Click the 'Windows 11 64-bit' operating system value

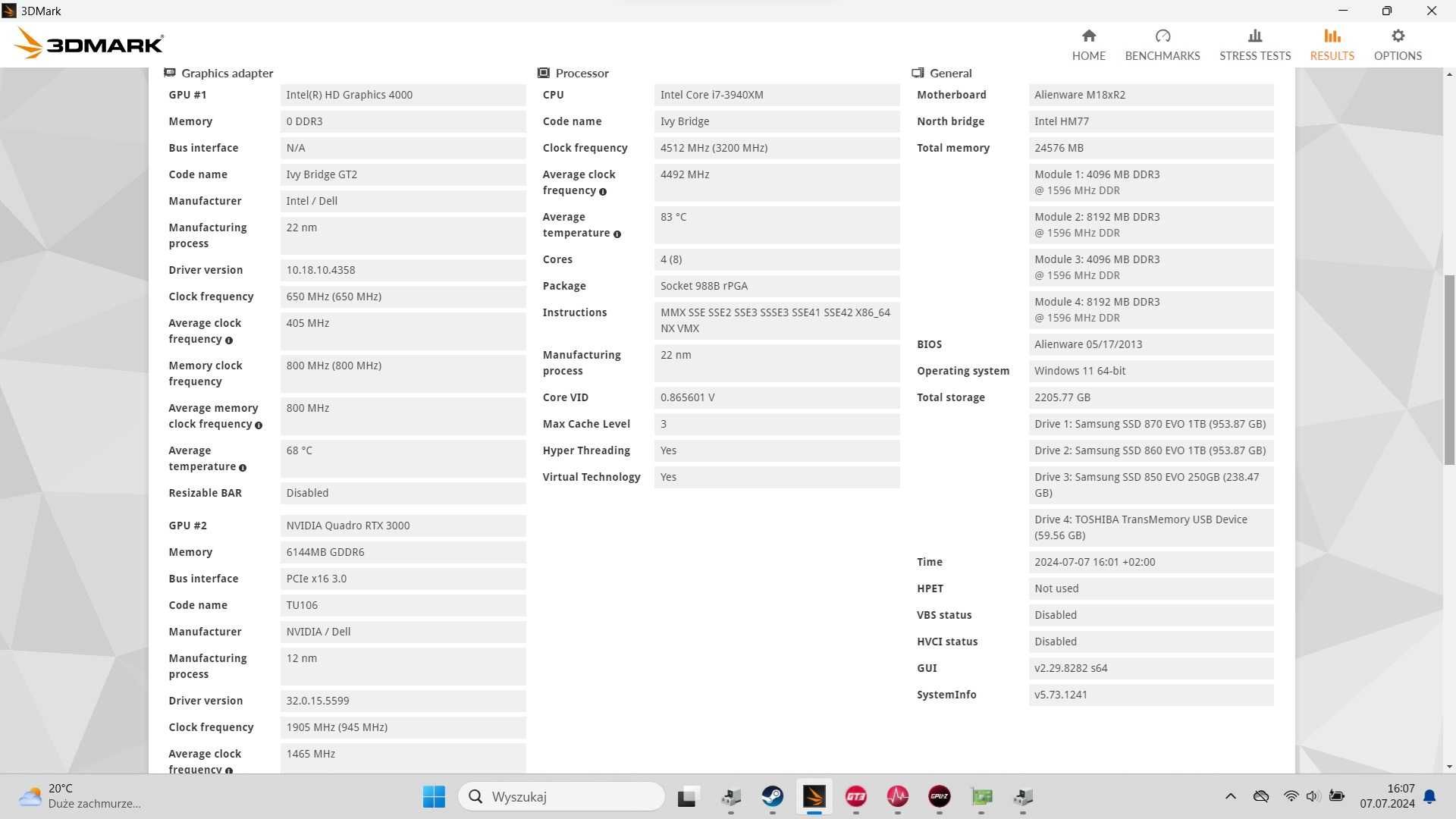(x=1151, y=371)
